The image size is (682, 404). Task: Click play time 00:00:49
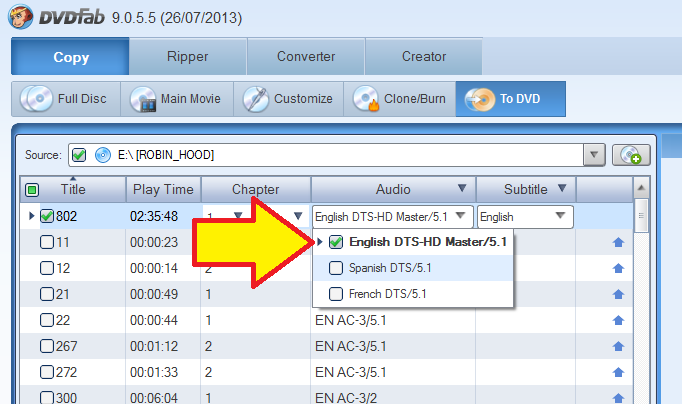154,294
